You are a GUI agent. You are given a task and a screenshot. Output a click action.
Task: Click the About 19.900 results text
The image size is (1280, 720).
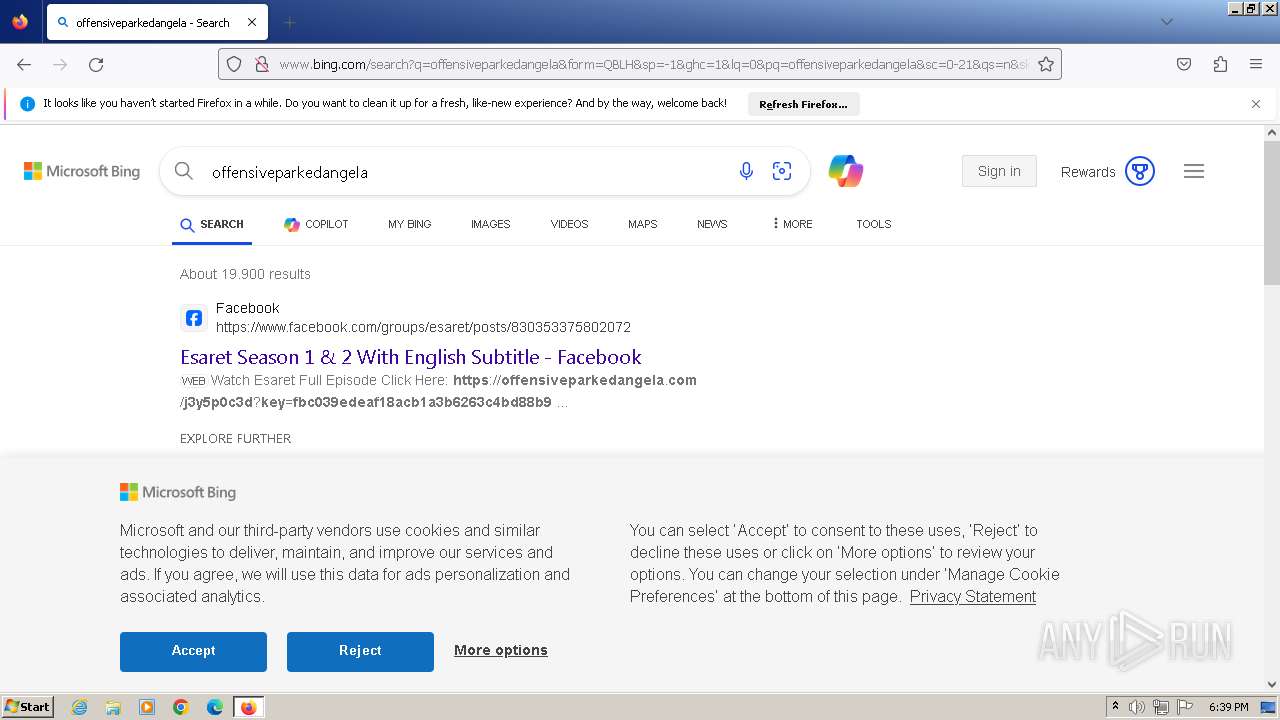[x=245, y=274]
